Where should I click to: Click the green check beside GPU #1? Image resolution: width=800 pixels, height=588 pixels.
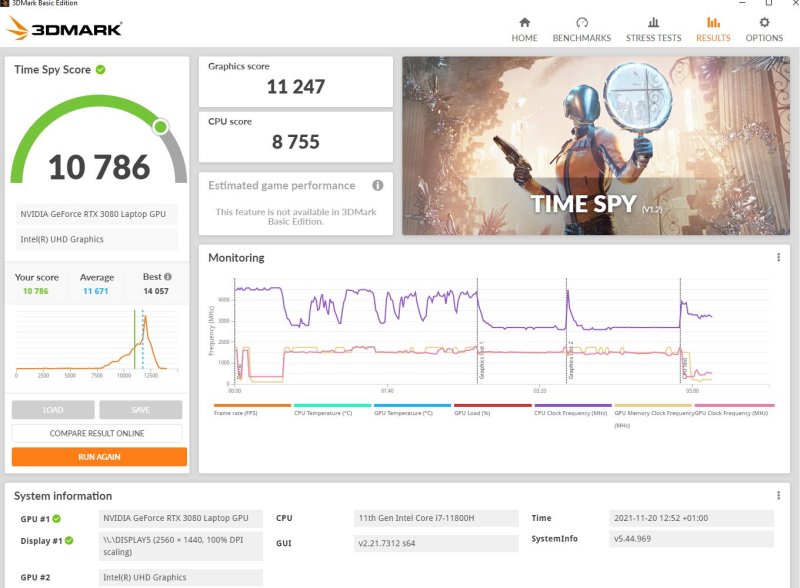coord(57,519)
